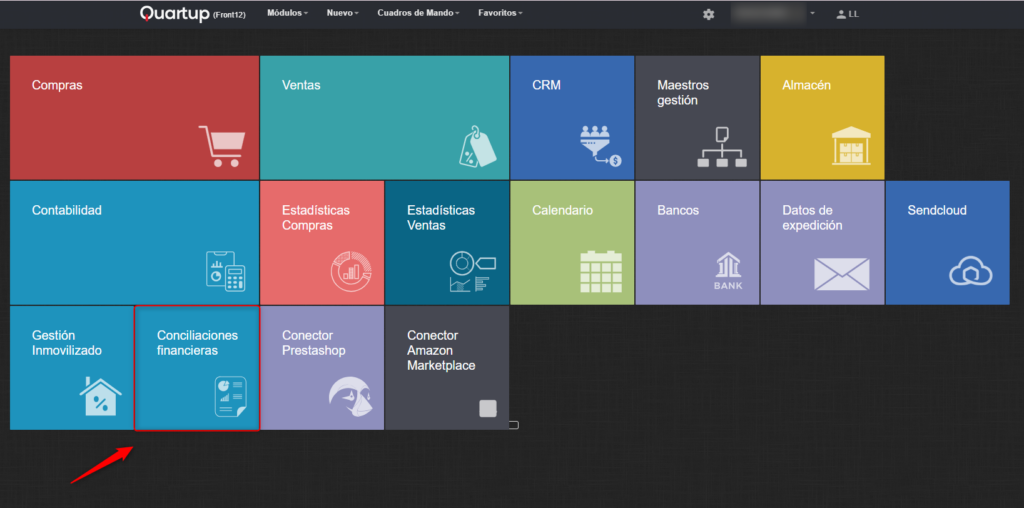Open the Cuadros de Mando dropdown
The height and width of the screenshot is (508, 1024).
coord(418,14)
